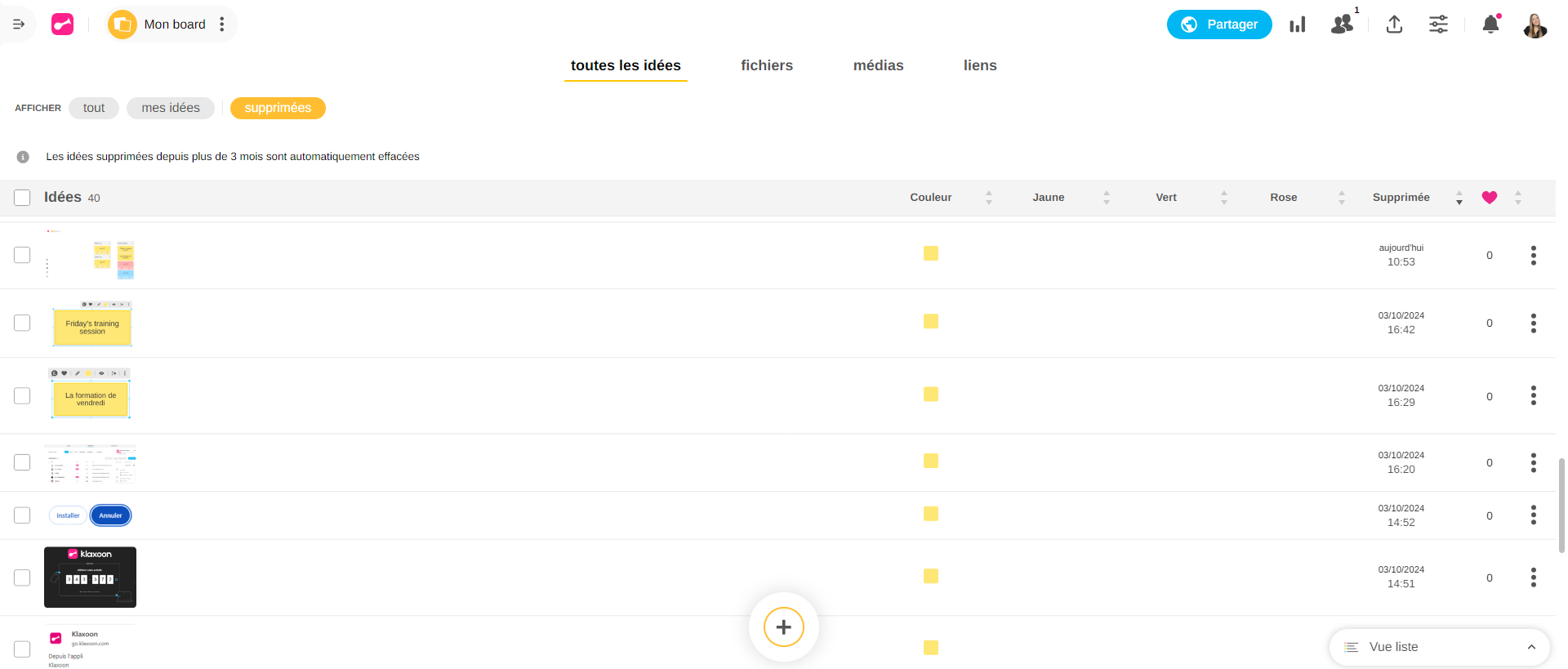Switch to the fichiers tab
This screenshot has height=669, width=1568.
click(x=766, y=65)
